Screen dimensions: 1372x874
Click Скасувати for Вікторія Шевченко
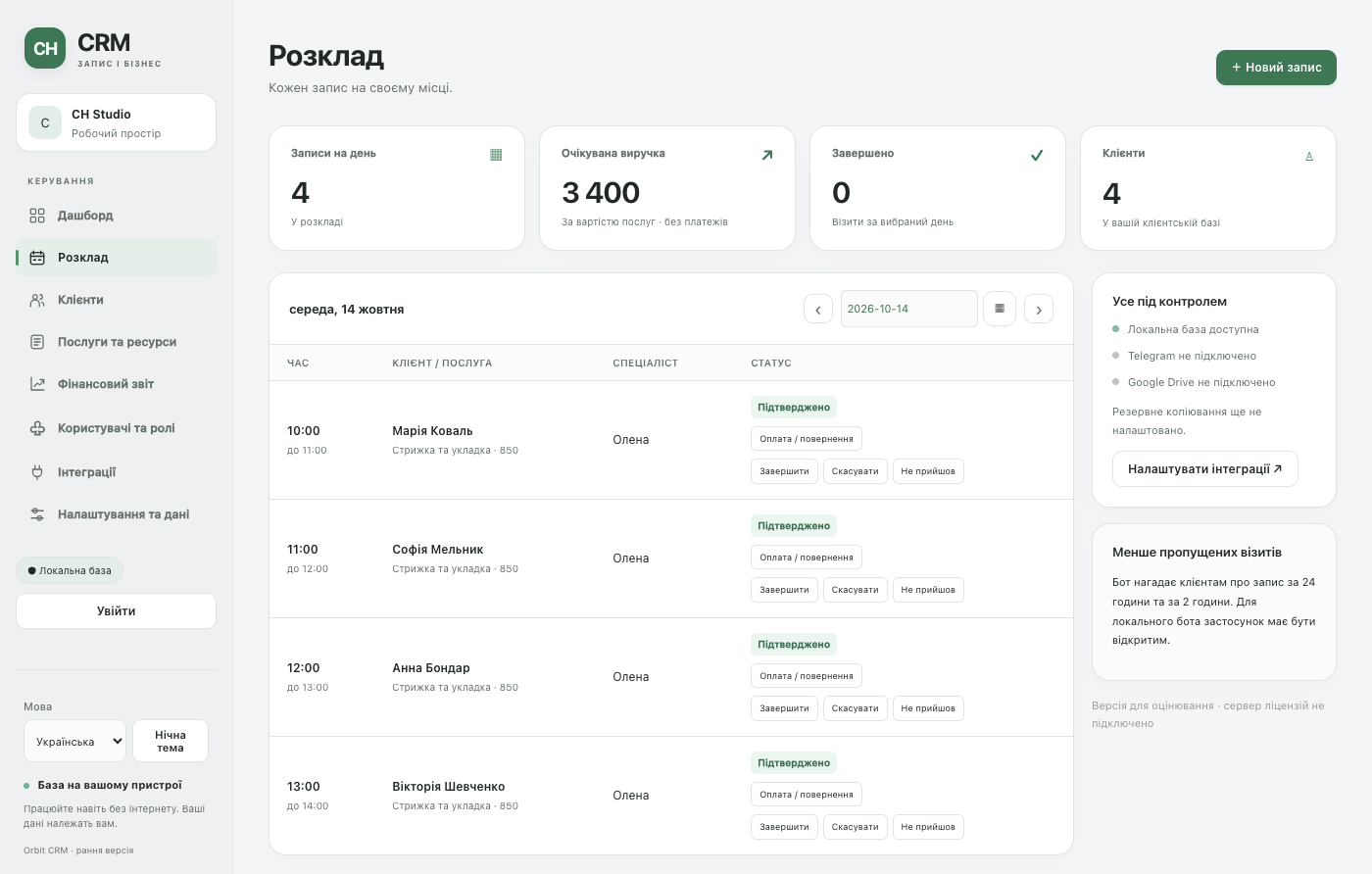[856, 827]
